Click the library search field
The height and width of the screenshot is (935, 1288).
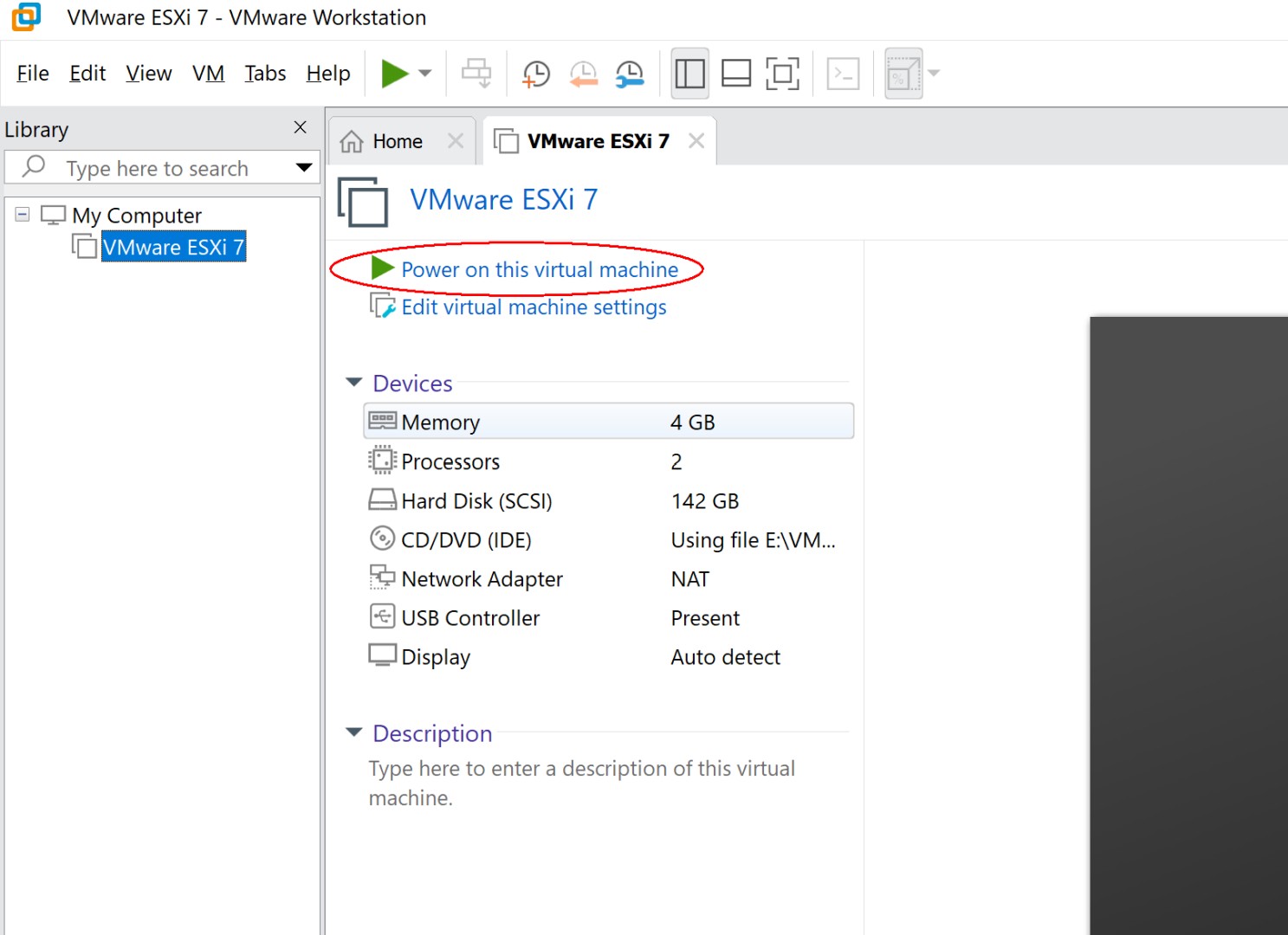pyautogui.click(x=157, y=168)
